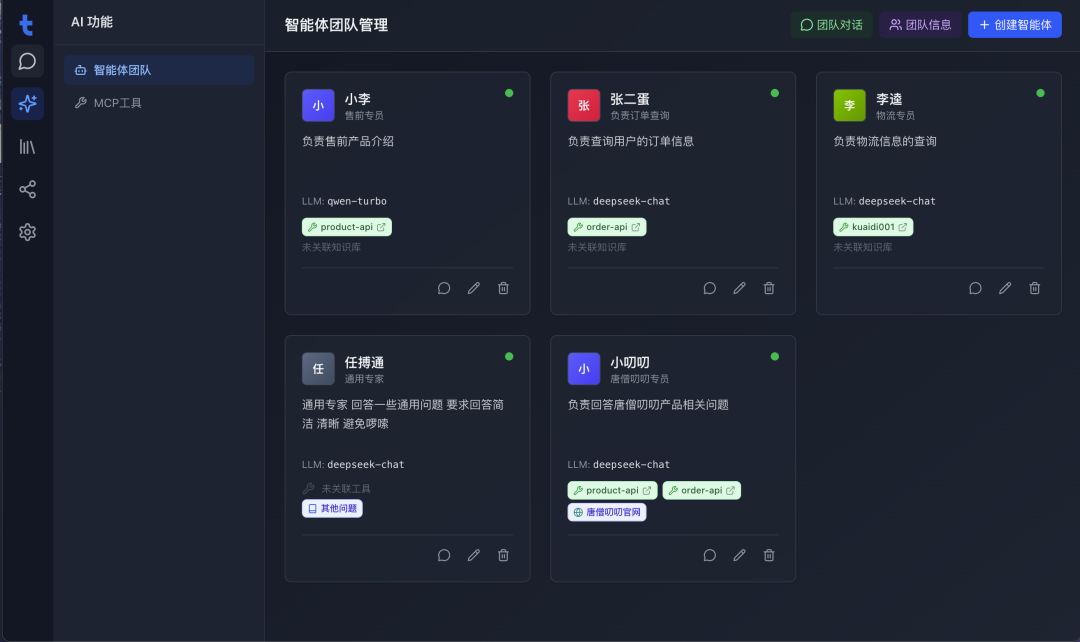Delete the 小叨叨 agent card
This screenshot has height=642, width=1080.
click(769, 555)
